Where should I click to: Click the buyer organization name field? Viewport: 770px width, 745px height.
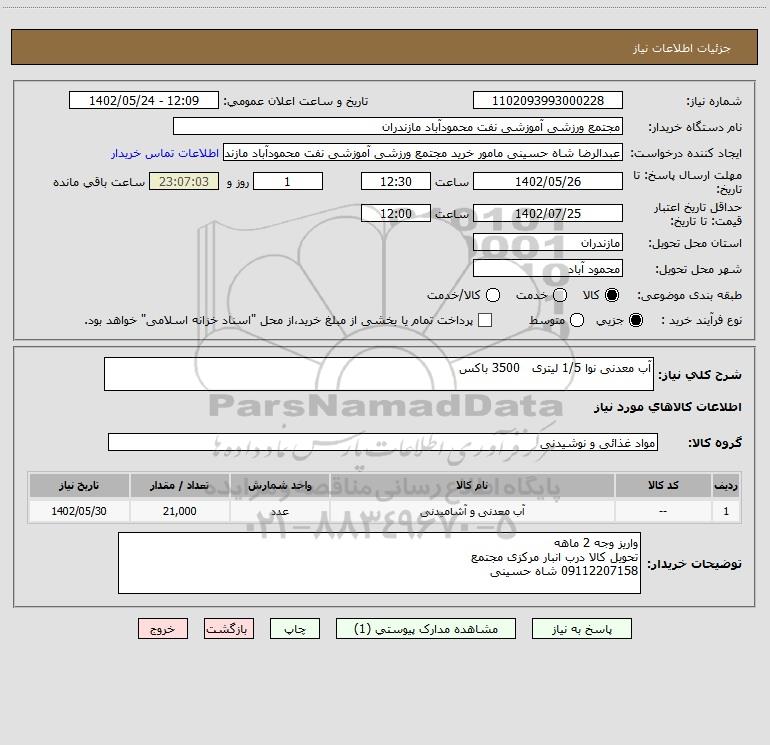pos(398,126)
